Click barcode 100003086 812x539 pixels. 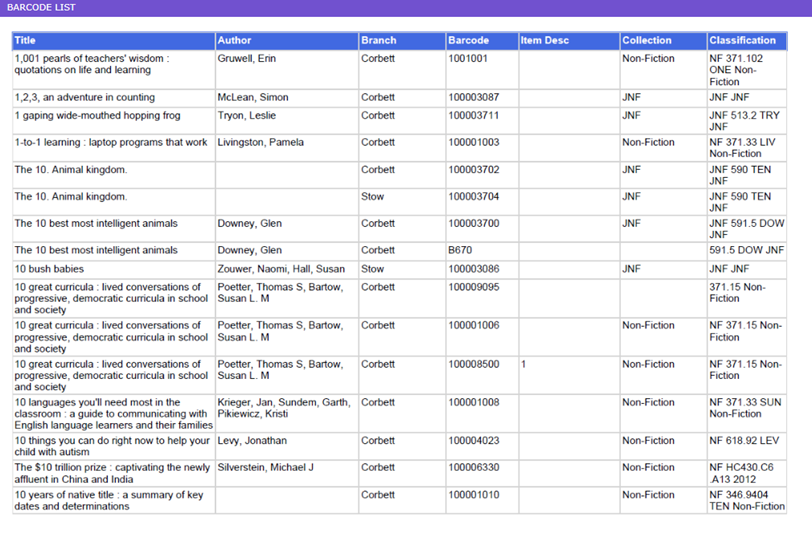pos(473,269)
